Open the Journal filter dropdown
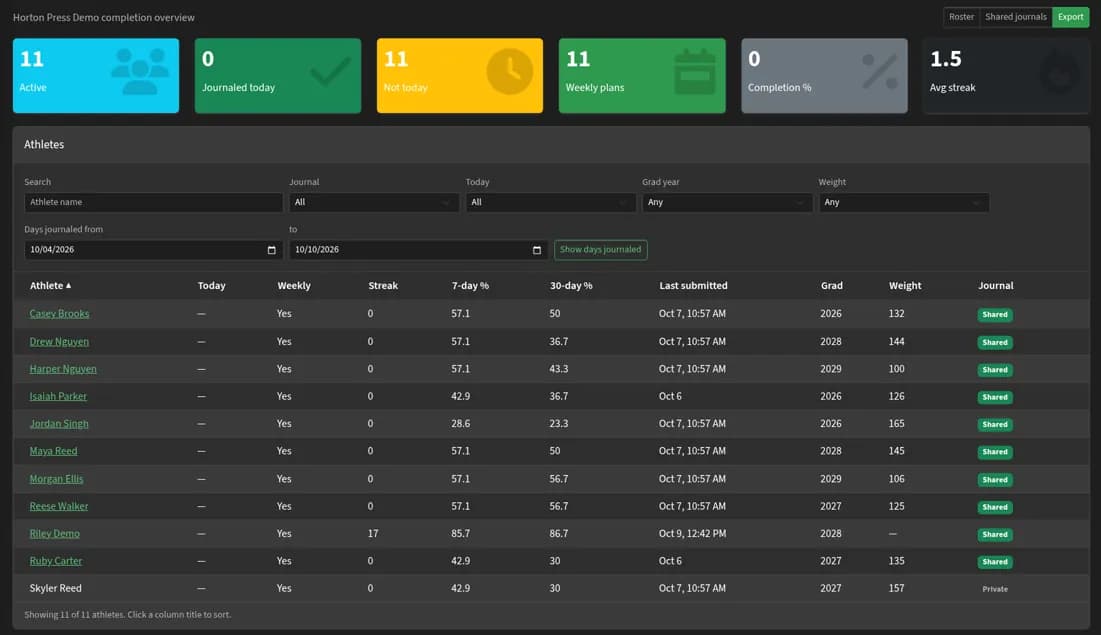Viewport: 1101px width, 635px height. (x=374, y=202)
